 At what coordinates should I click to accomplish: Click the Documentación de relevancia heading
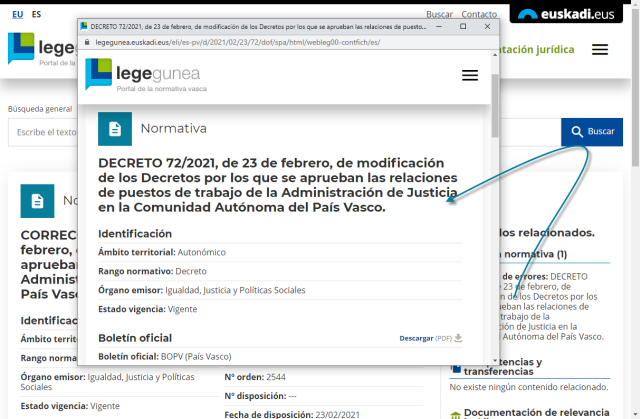[x=536, y=415]
